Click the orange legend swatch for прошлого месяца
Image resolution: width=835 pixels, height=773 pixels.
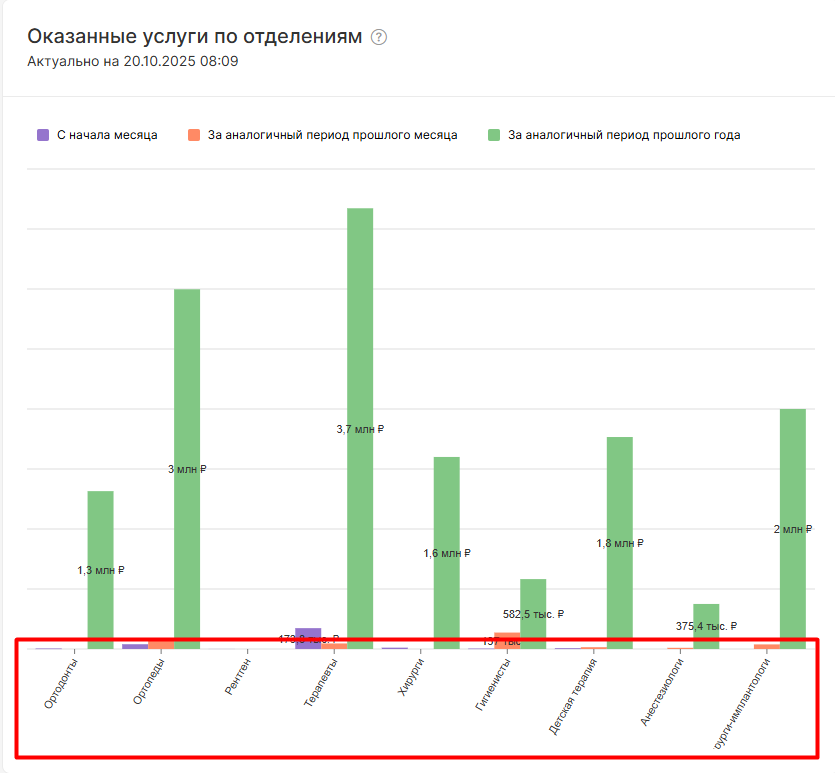point(194,135)
